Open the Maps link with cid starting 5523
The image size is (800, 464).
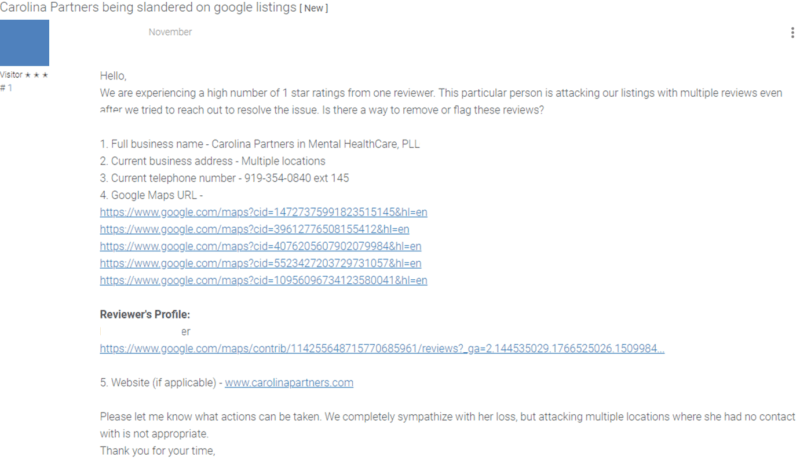(x=260, y=263)
